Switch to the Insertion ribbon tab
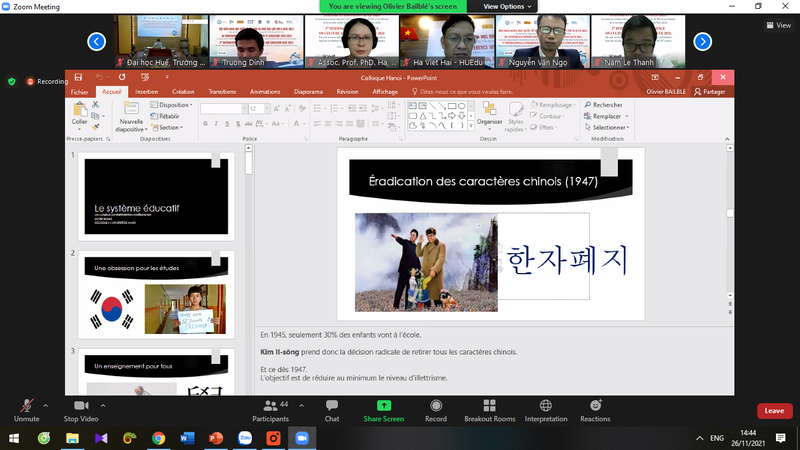 coord(147,91)
